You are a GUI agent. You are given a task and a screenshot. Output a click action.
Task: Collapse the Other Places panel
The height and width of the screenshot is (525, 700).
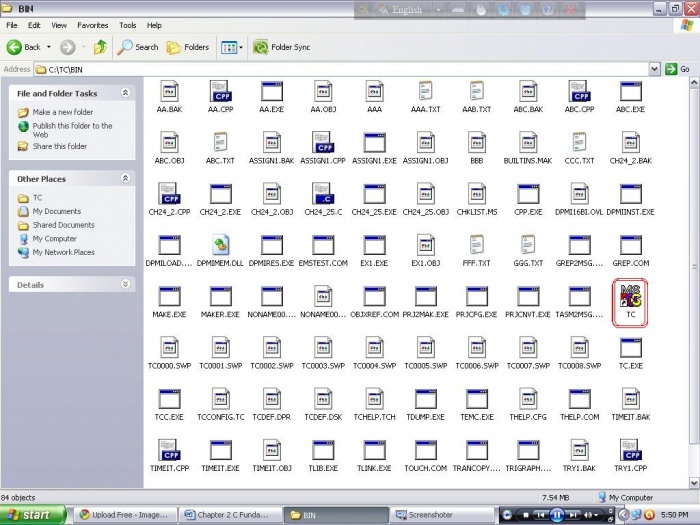tap(125, 179)
